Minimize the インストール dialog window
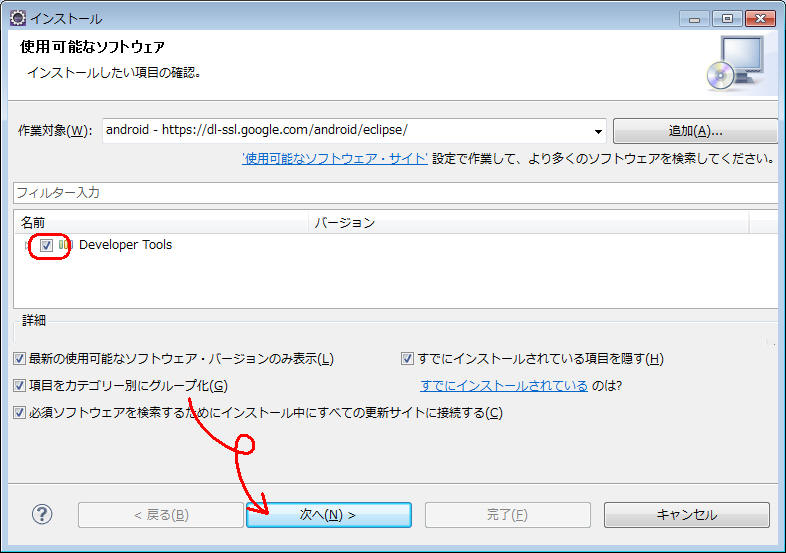786x553 pixels. (x=694, y=18)
